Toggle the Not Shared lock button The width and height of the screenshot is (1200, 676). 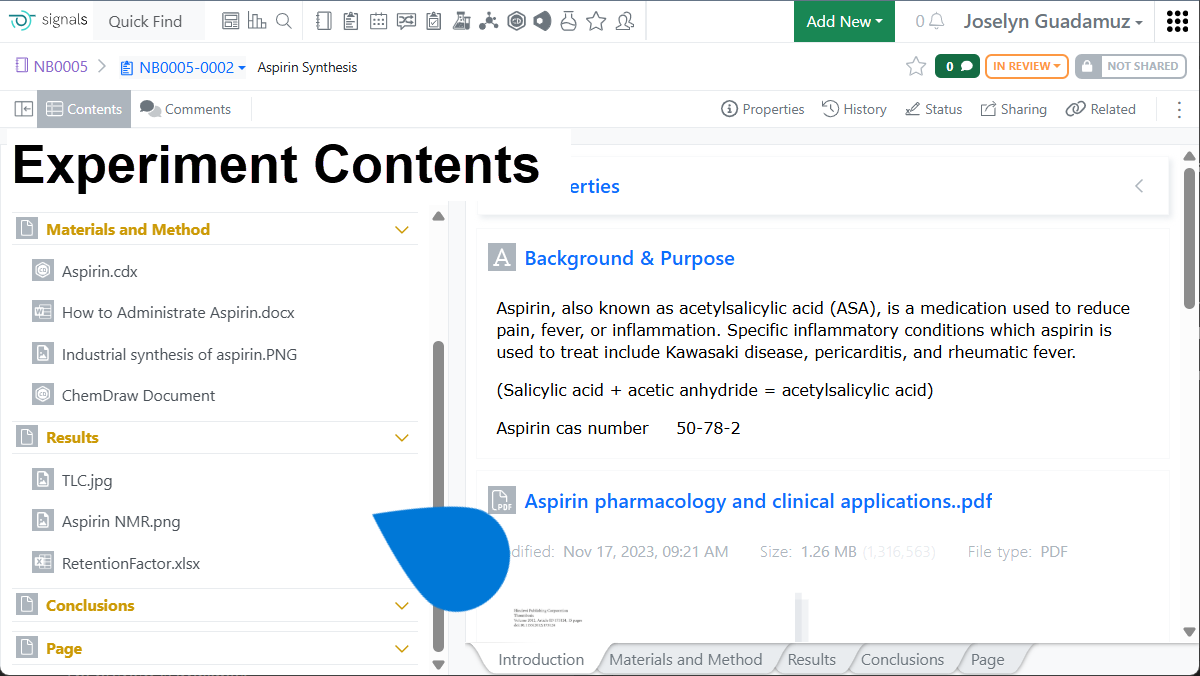pos(1130,67)
